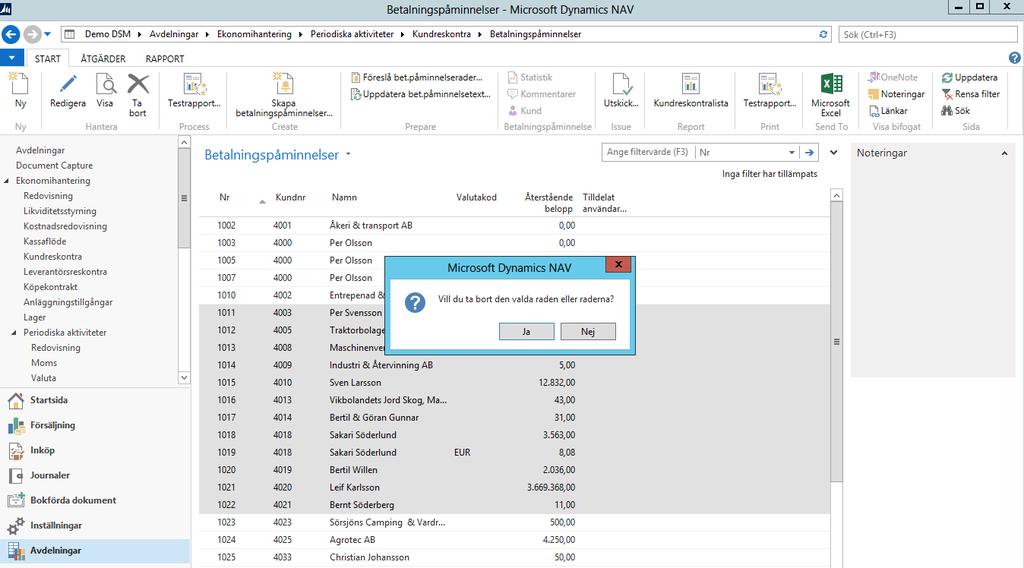Switch to the ÅTGÄRDER ribbon tab
The height and width of the screenshot is (568, 1024).
coord(103,59)
